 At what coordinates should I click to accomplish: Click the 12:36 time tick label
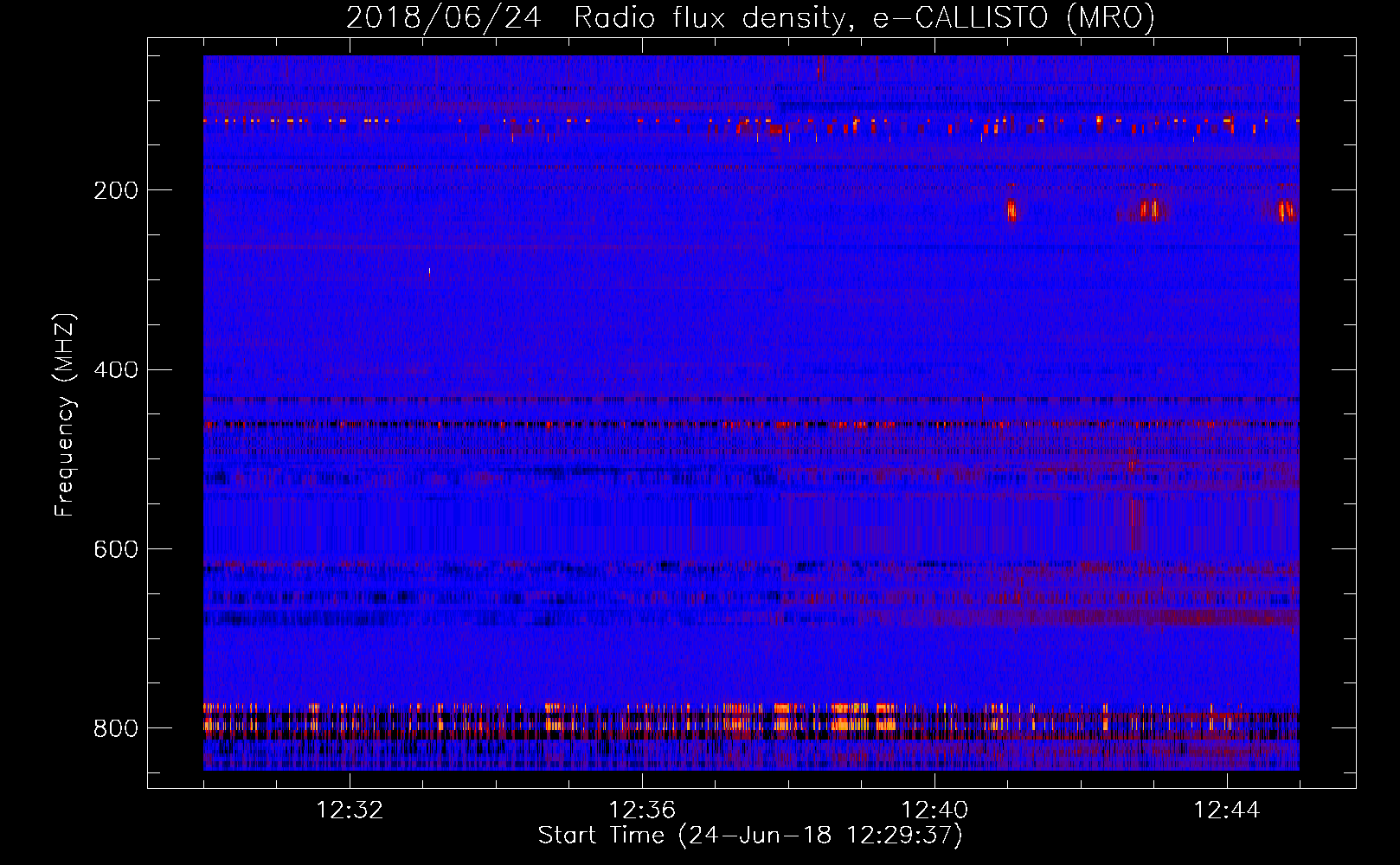(x=642, y=811)
